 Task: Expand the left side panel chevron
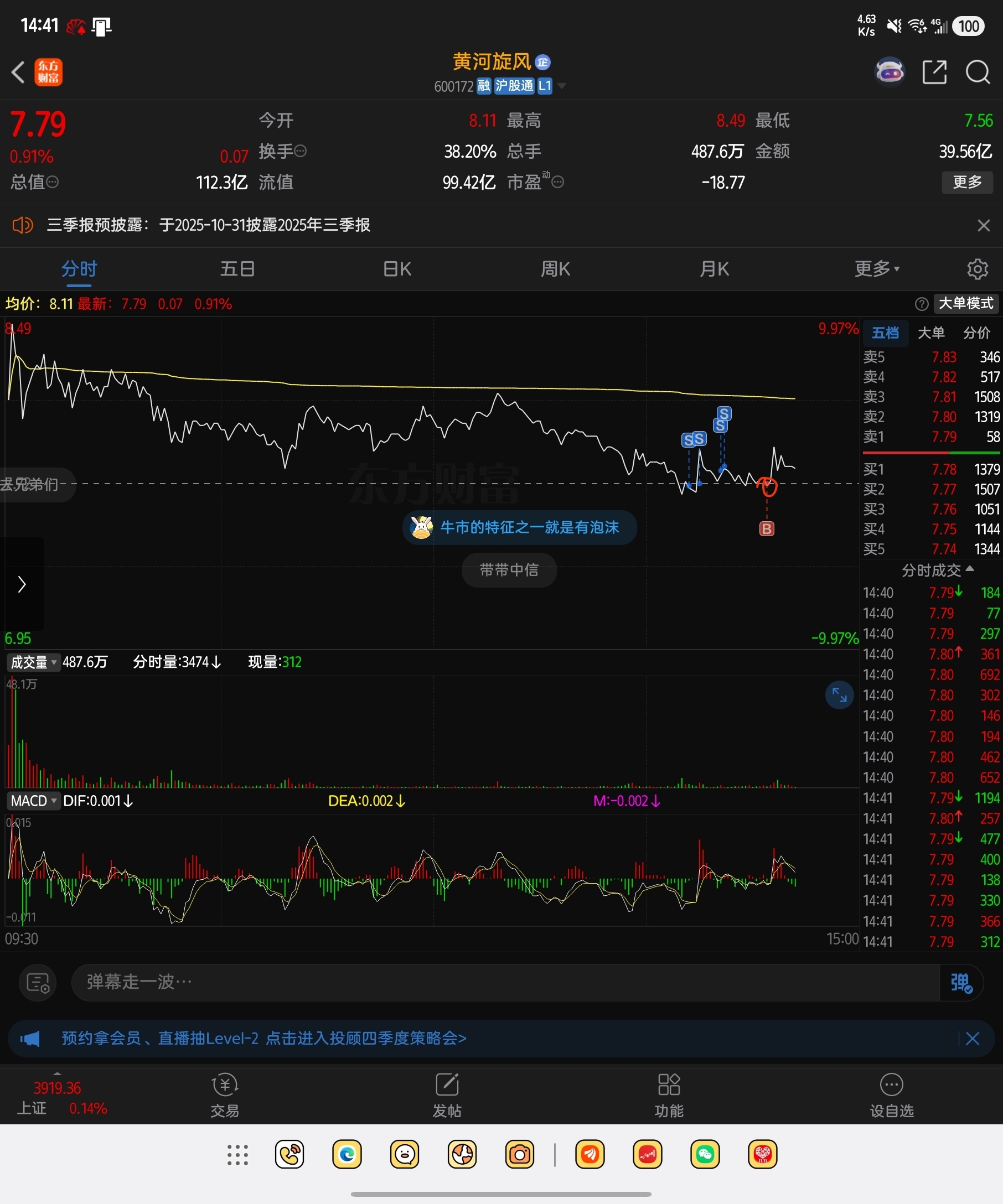point(22,585)
